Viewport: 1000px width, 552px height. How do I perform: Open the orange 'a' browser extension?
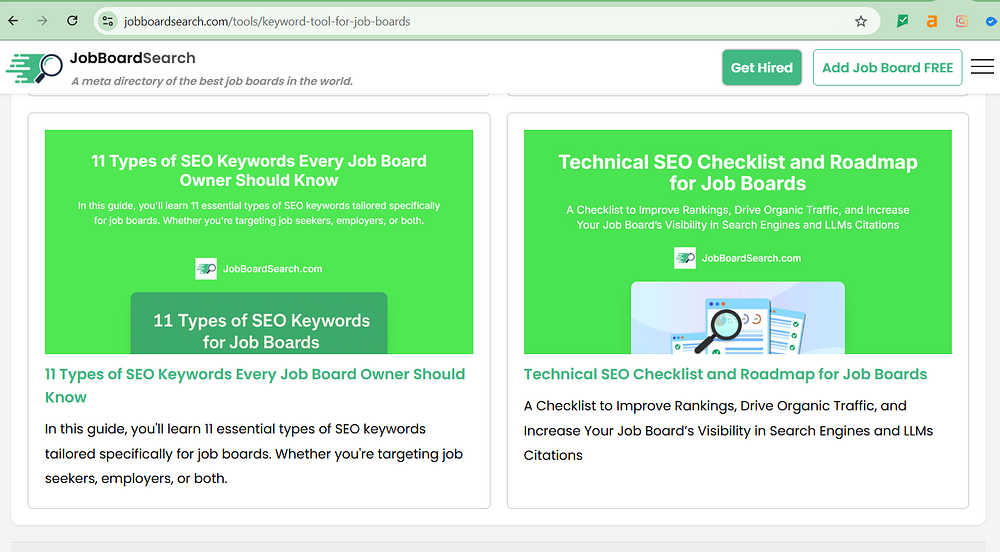932,21
